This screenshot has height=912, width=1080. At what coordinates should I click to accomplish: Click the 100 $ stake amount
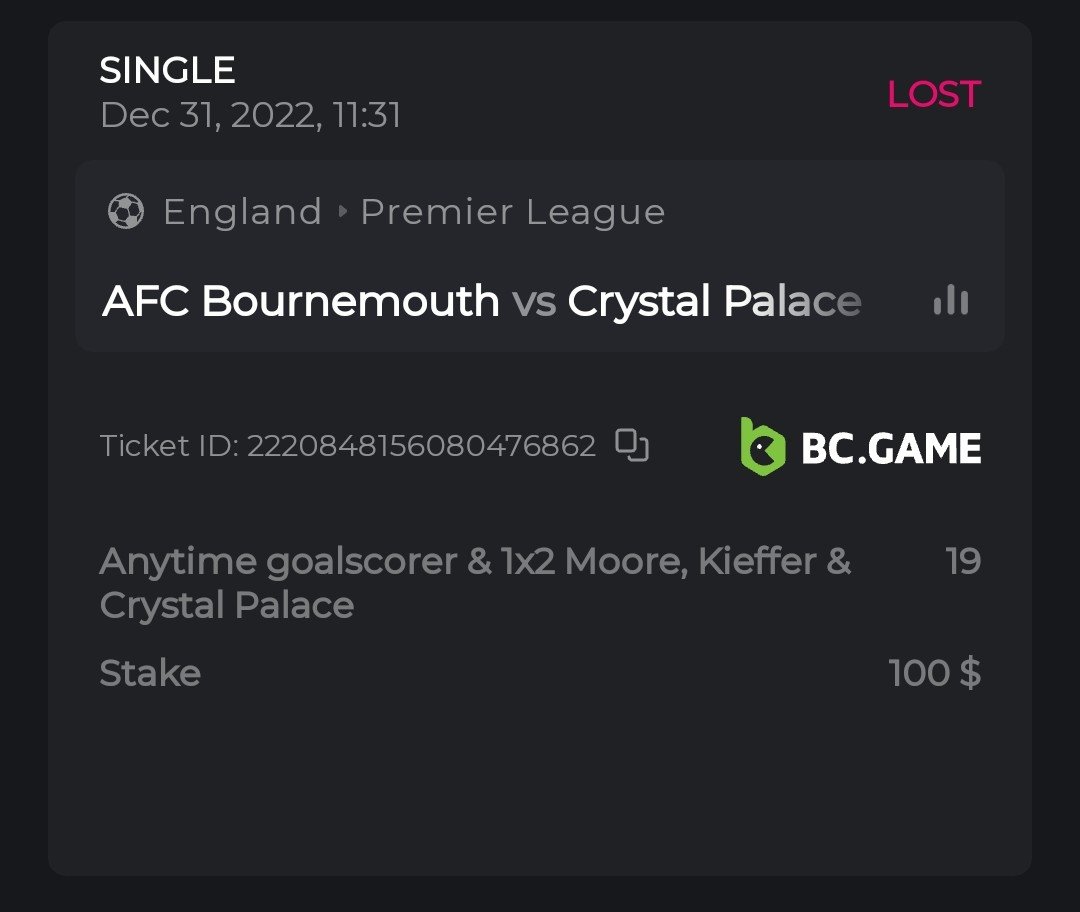[x=934, y=673]
